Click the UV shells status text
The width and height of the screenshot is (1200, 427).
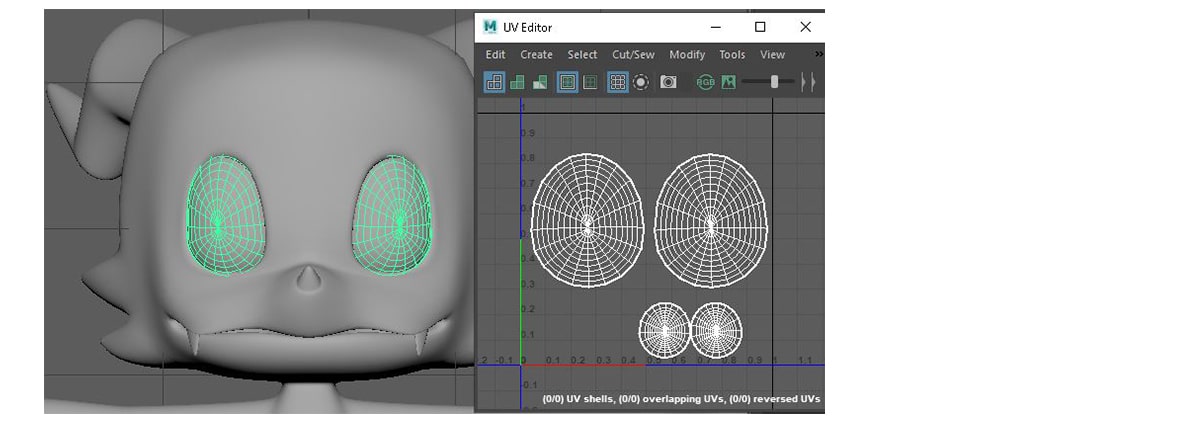click(681, 398)
